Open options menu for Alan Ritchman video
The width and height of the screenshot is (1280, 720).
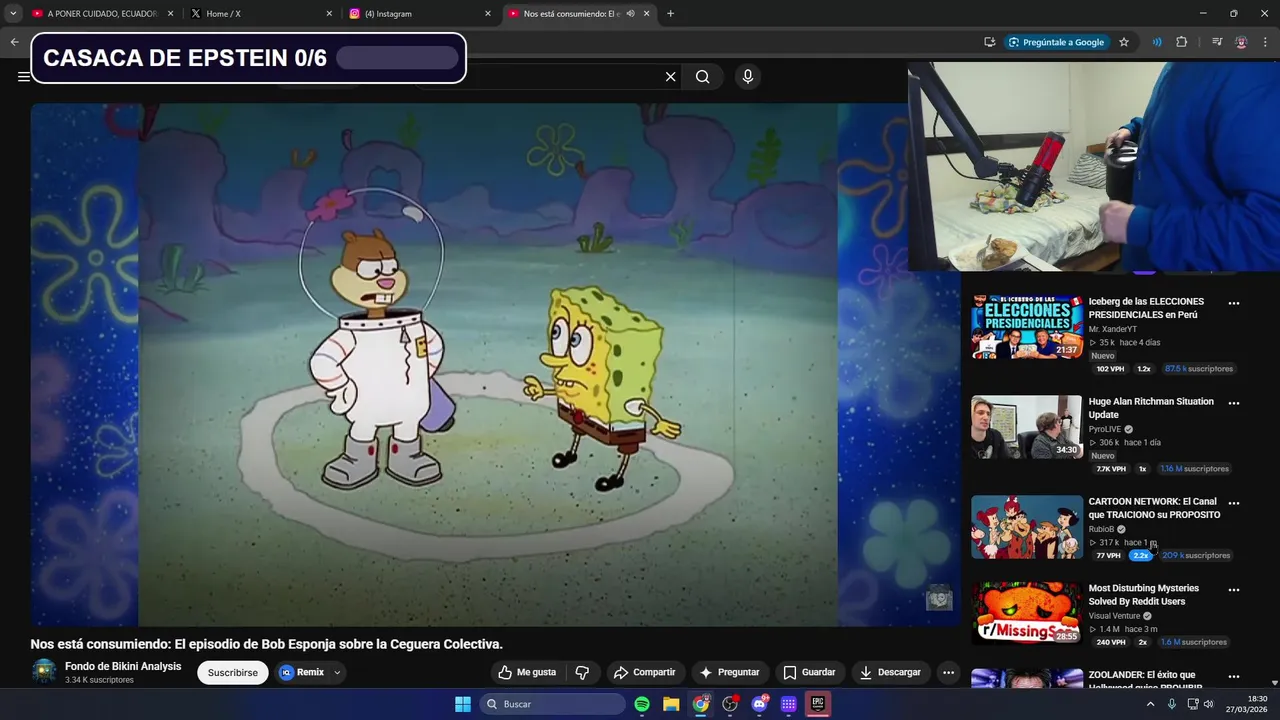(1234, 403)
